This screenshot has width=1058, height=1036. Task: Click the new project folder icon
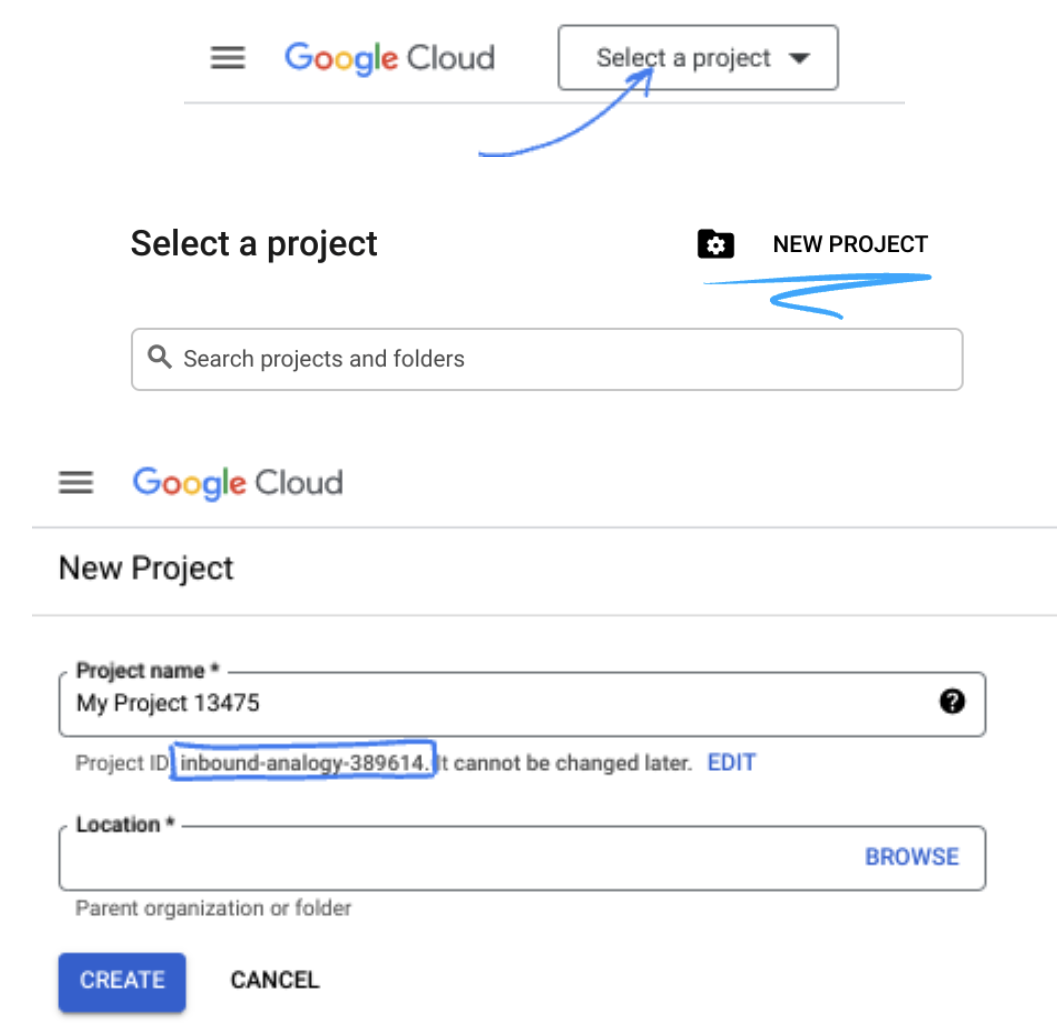[715, 243]
